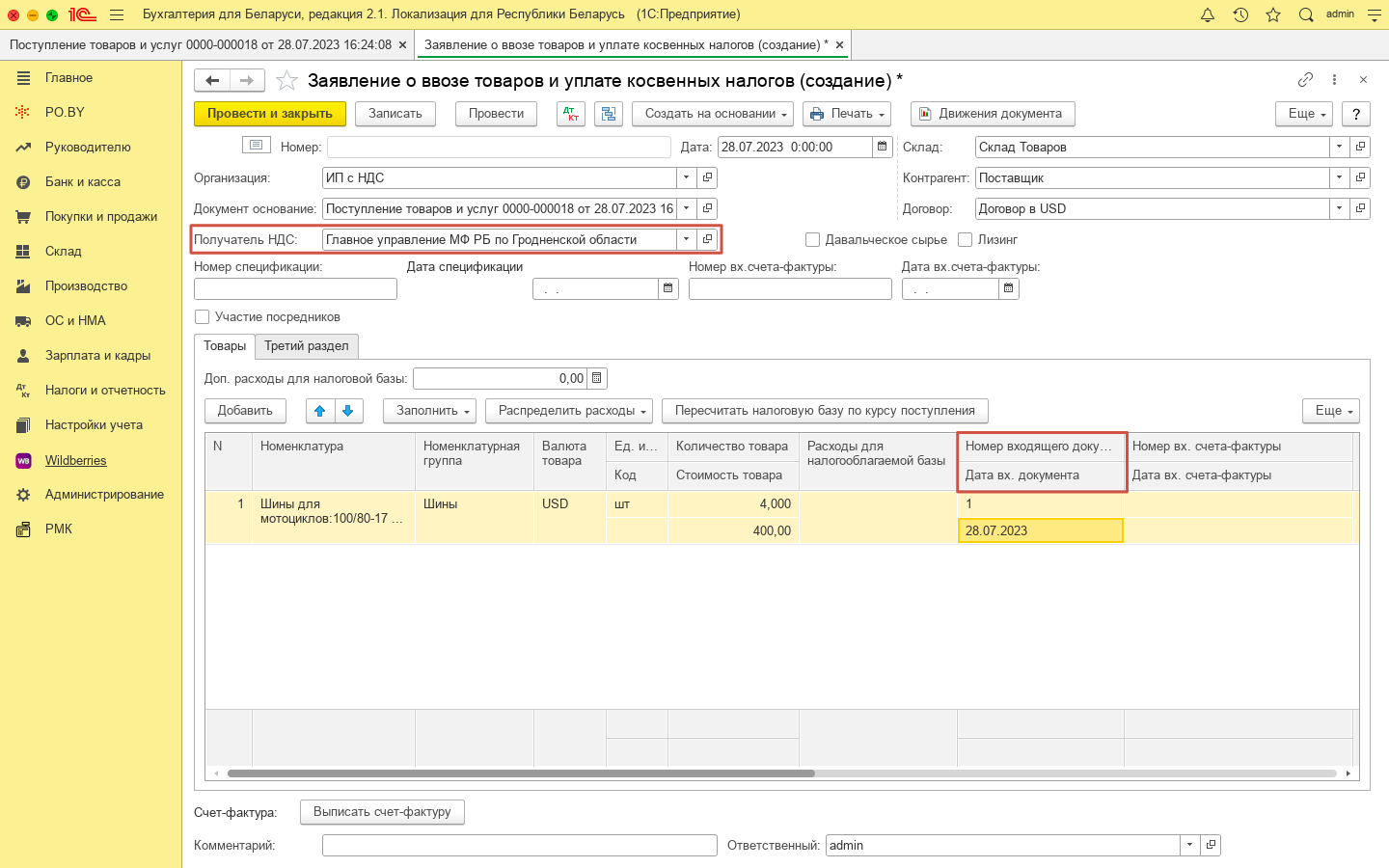Open Налоги и отчетность section
This screenshot has width=1389, height=868.
(x=105, y=390)
